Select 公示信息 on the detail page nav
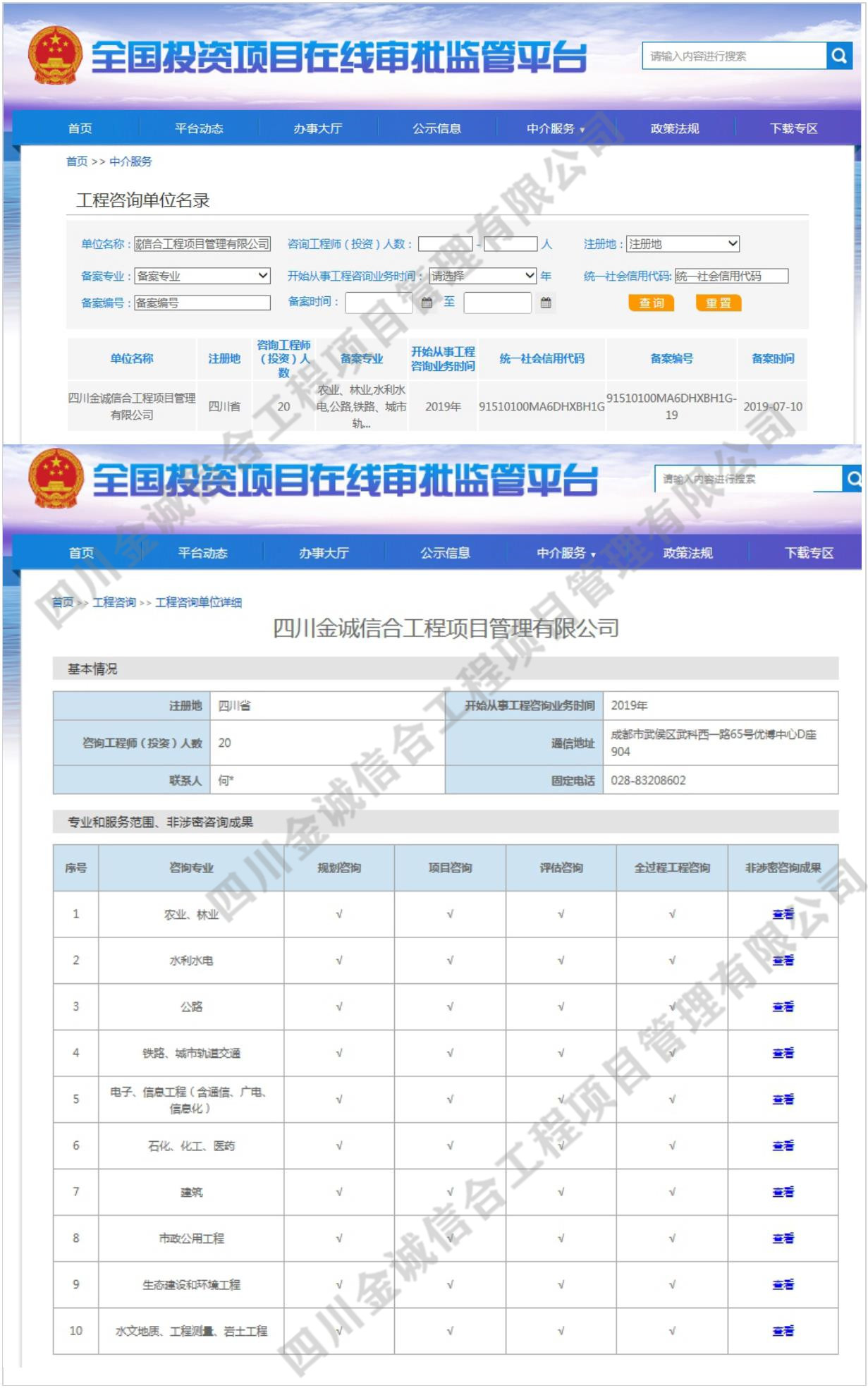 (x=445, y=553)
